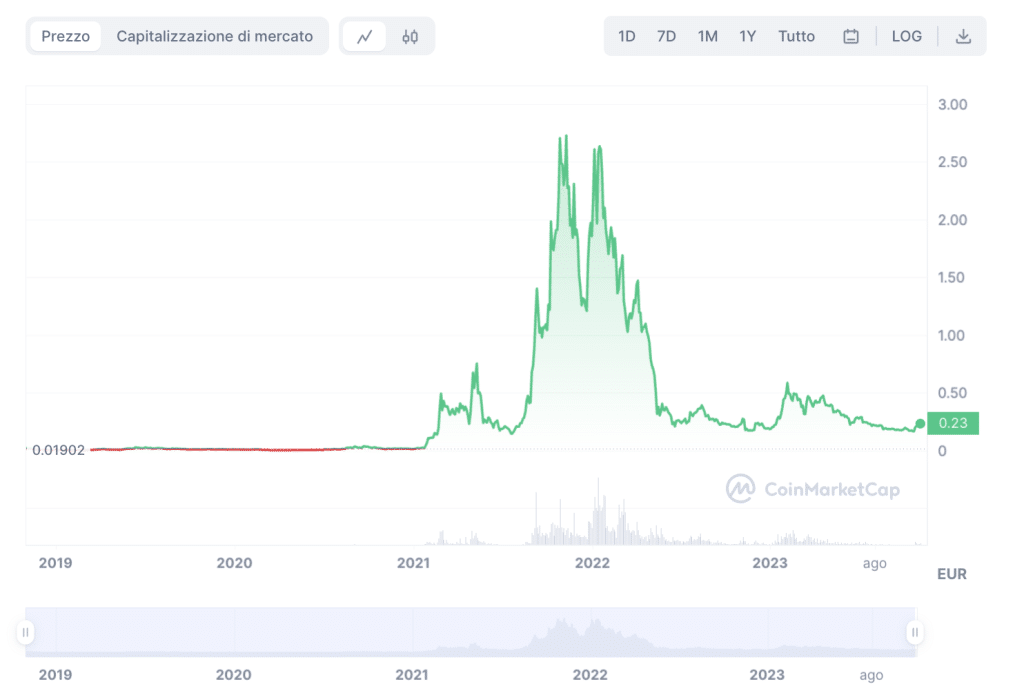Click the timeline brush area near 2022
The image size is (1024, 700).
pos(590,631)
